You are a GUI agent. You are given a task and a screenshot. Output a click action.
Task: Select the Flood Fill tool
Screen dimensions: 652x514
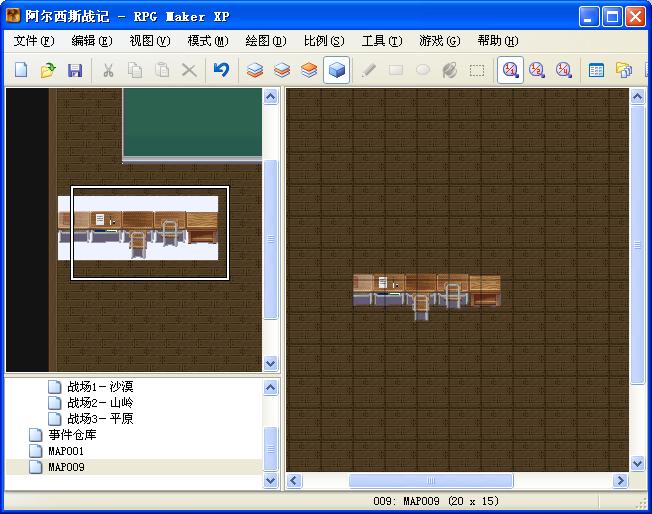450,70
